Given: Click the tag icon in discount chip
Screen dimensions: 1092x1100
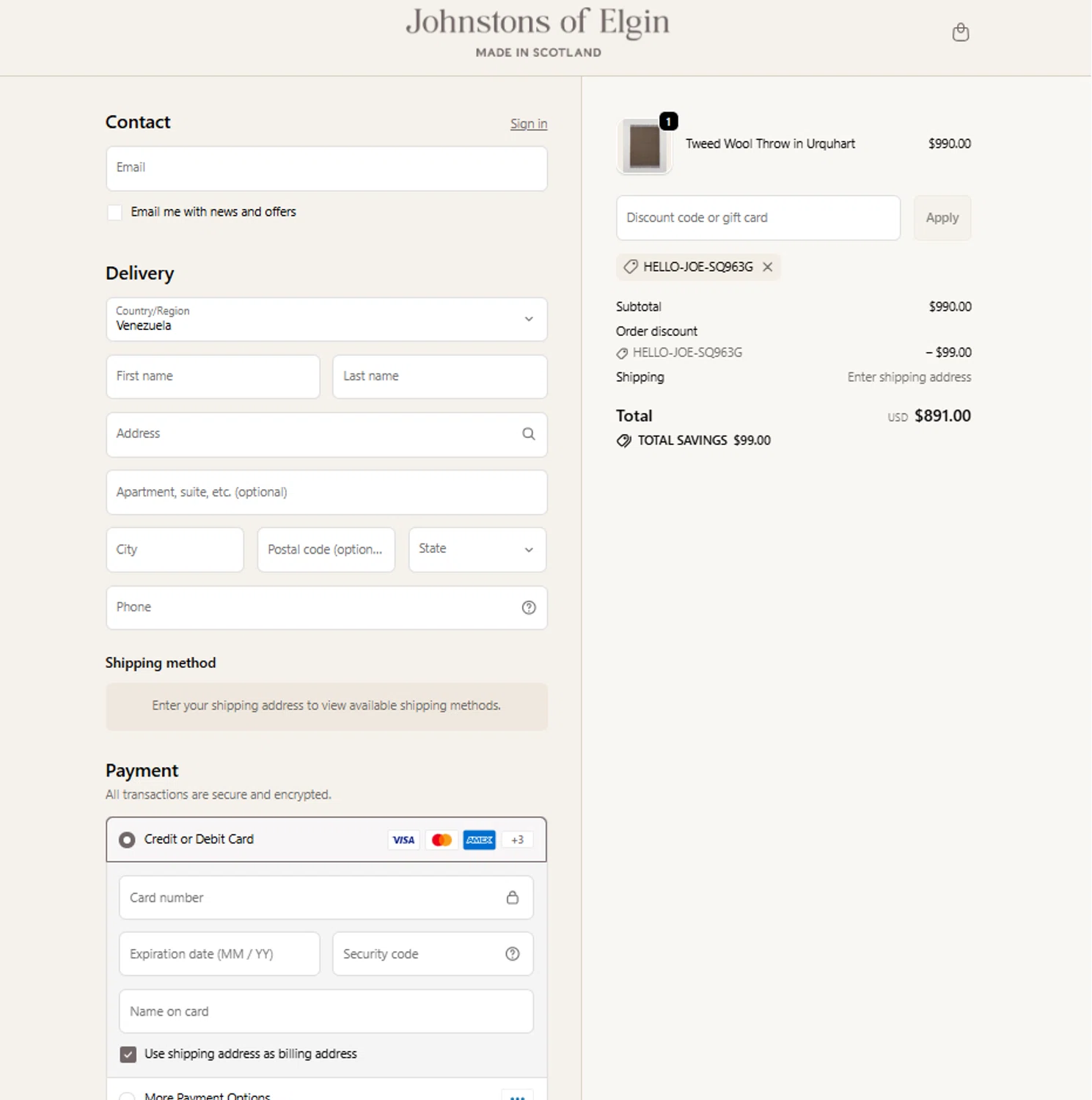Looking at the screenshot, I should (630, 267).
